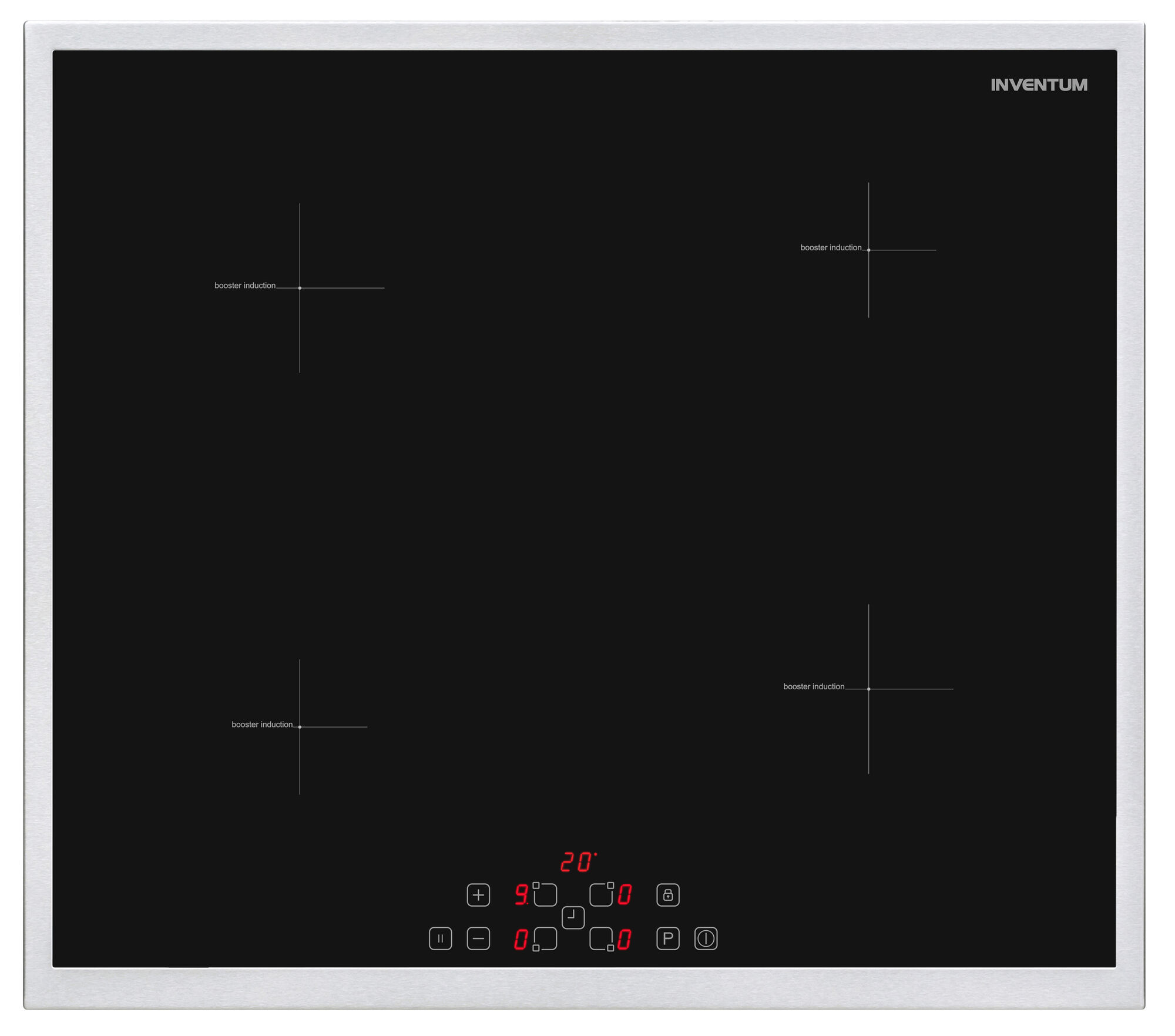The width and height of the screenshot is (1175, 1036).
Task: Tap the pause button
Action: pos(440,938)
